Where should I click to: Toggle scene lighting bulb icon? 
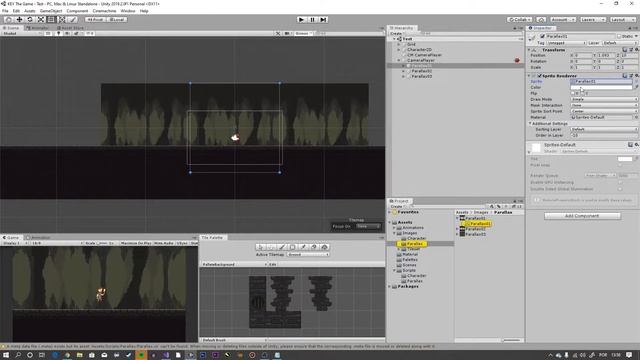pos(58,33)
